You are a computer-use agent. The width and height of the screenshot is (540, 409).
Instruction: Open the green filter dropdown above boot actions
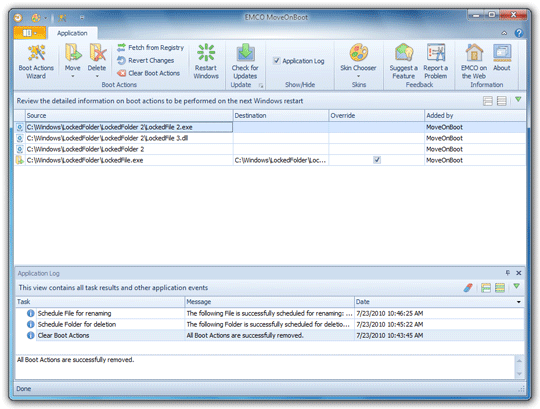pos(518,99)
